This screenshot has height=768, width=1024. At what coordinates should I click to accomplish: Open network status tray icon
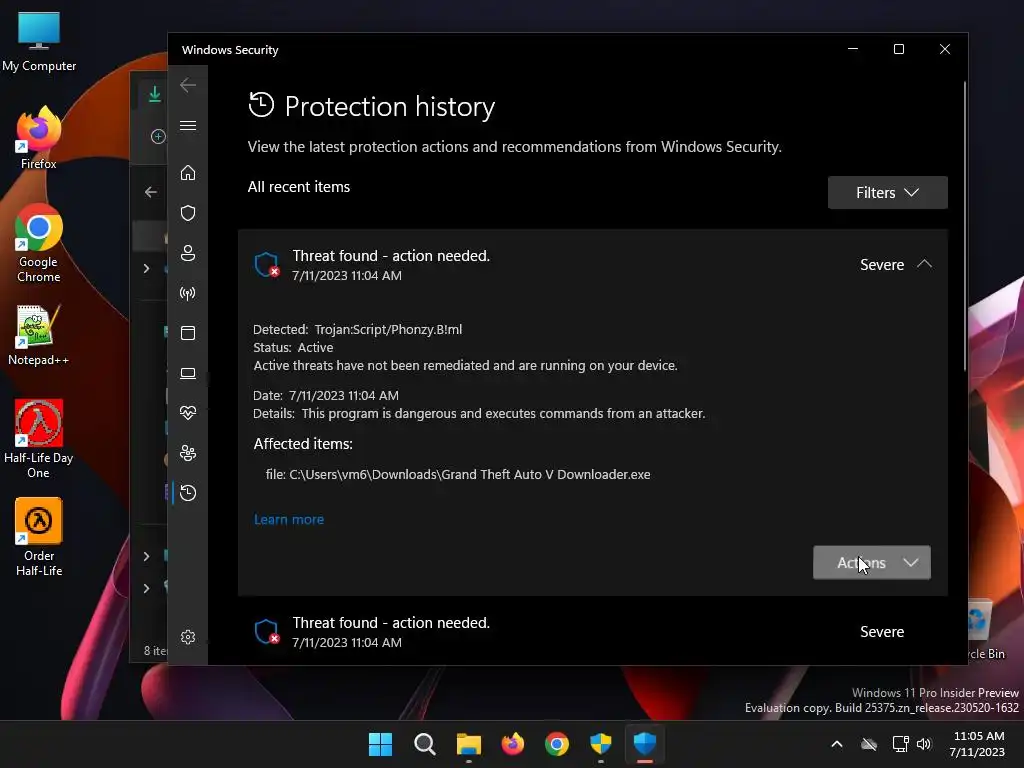pyautogui.click(x=901, y=744)
